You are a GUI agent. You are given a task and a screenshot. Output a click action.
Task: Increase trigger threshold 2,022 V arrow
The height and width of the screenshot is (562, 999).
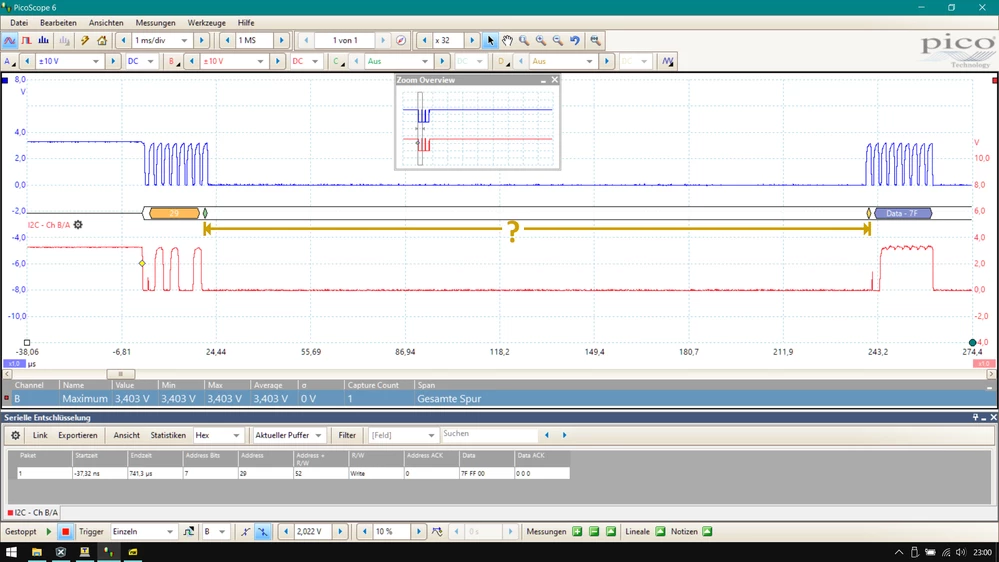tap(340, 531)
